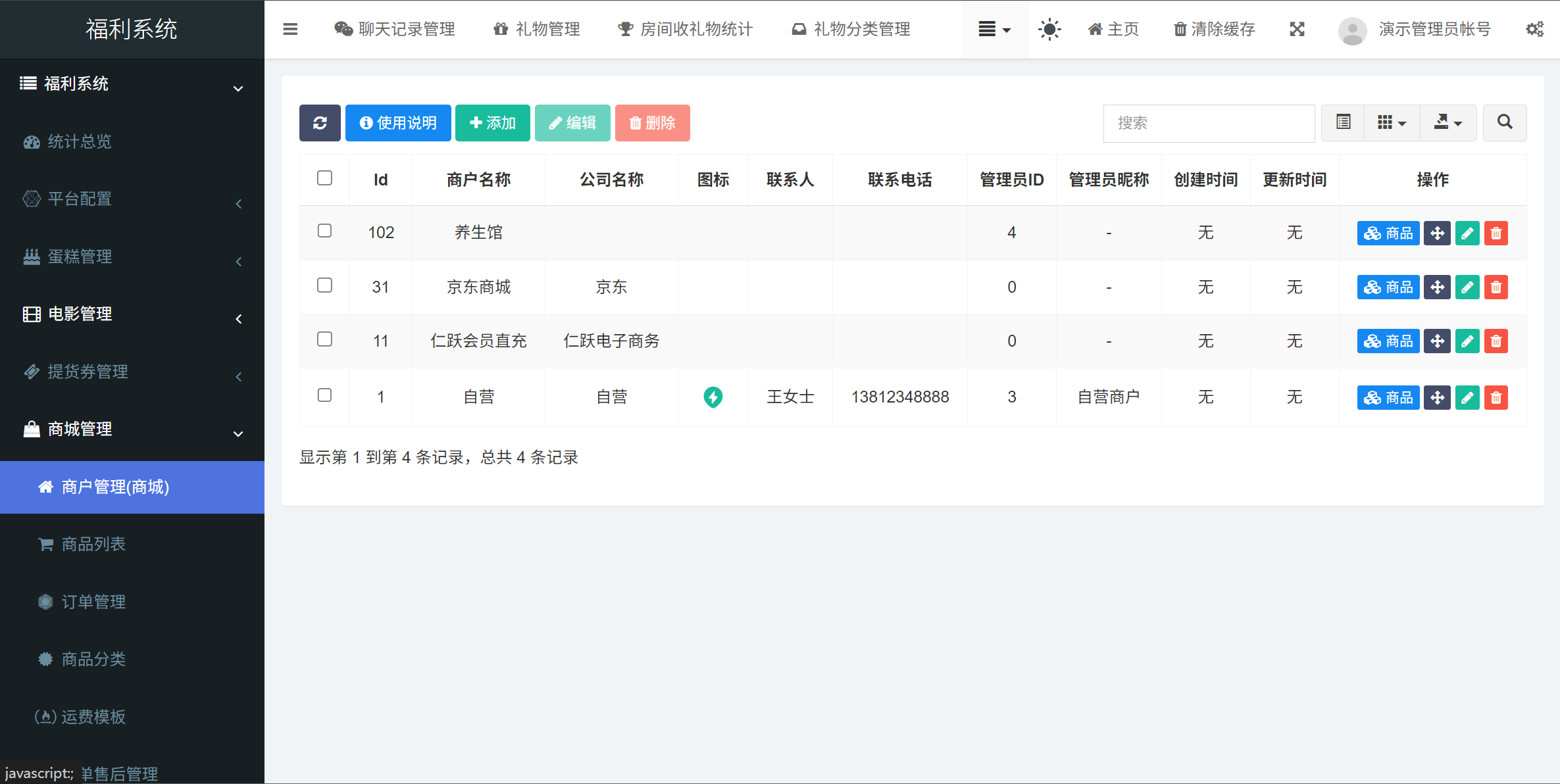Open the 房间收礼物统计 tab

[x=684, y=29]
